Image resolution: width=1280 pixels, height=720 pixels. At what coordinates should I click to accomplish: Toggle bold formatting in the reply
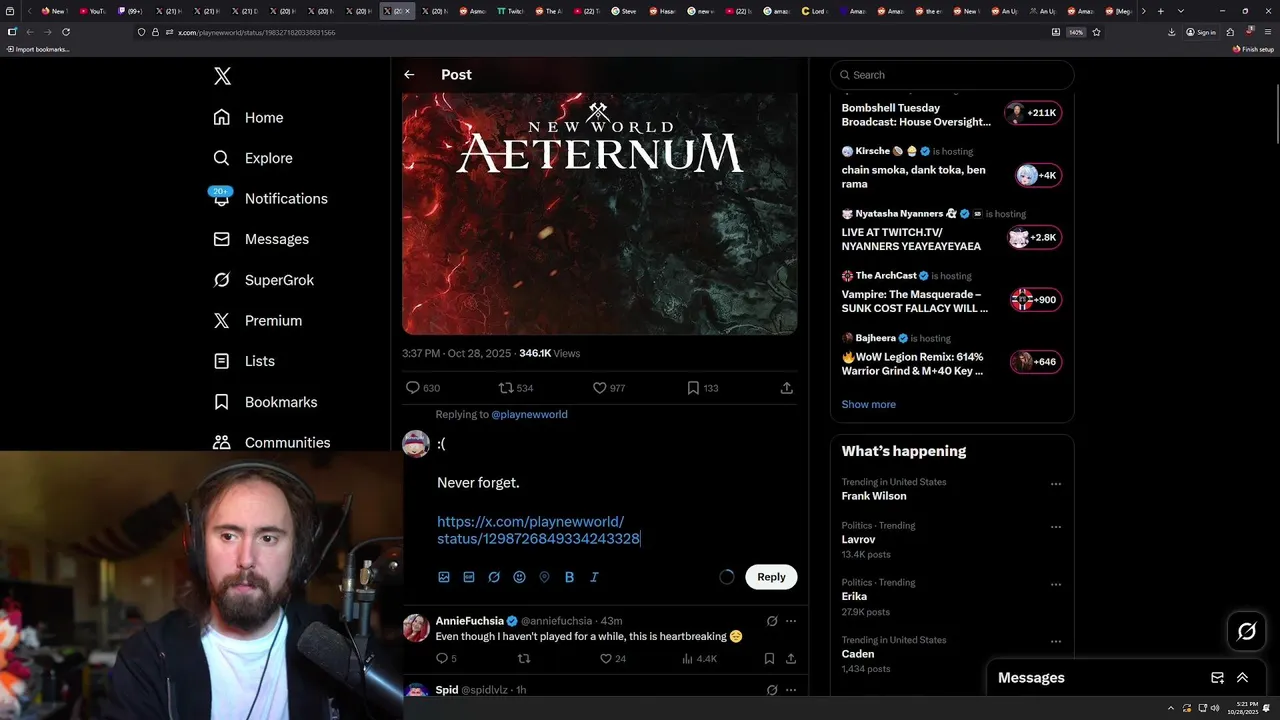click(x=569, y=577)
